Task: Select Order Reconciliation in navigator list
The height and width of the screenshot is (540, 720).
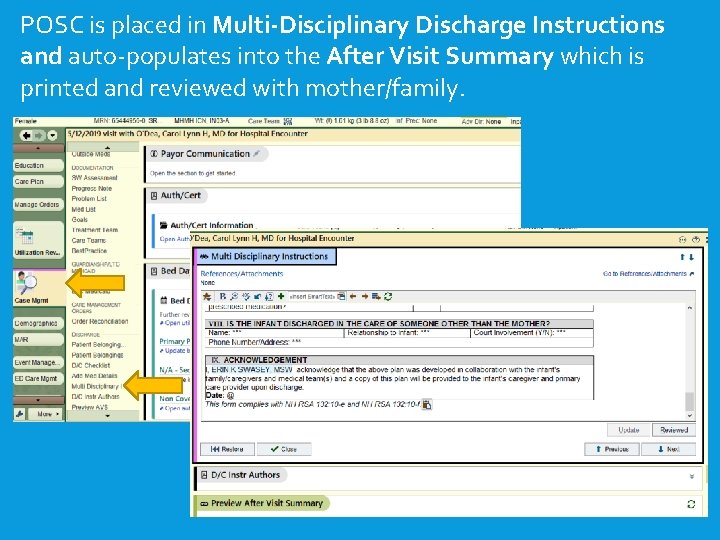Action: pos(100,321)
